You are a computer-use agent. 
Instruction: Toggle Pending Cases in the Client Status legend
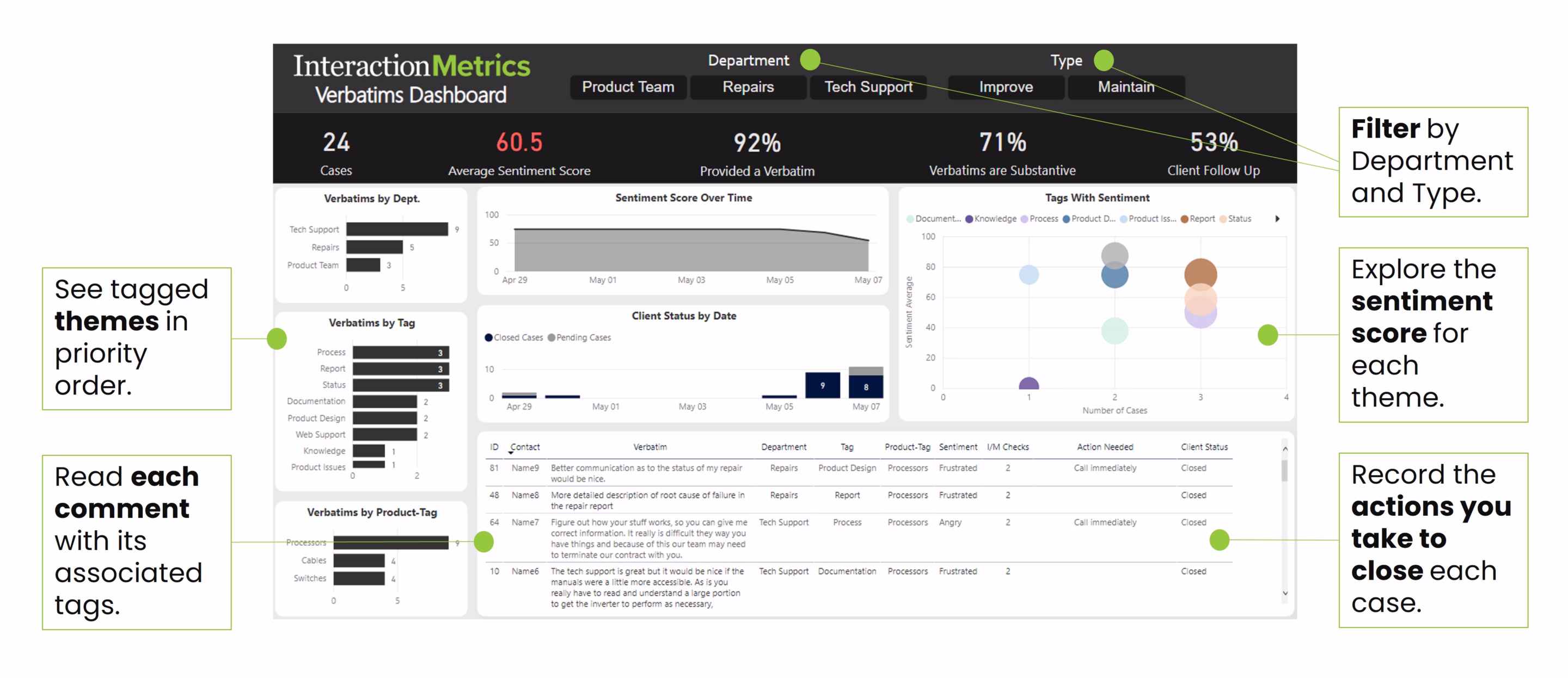579,337
